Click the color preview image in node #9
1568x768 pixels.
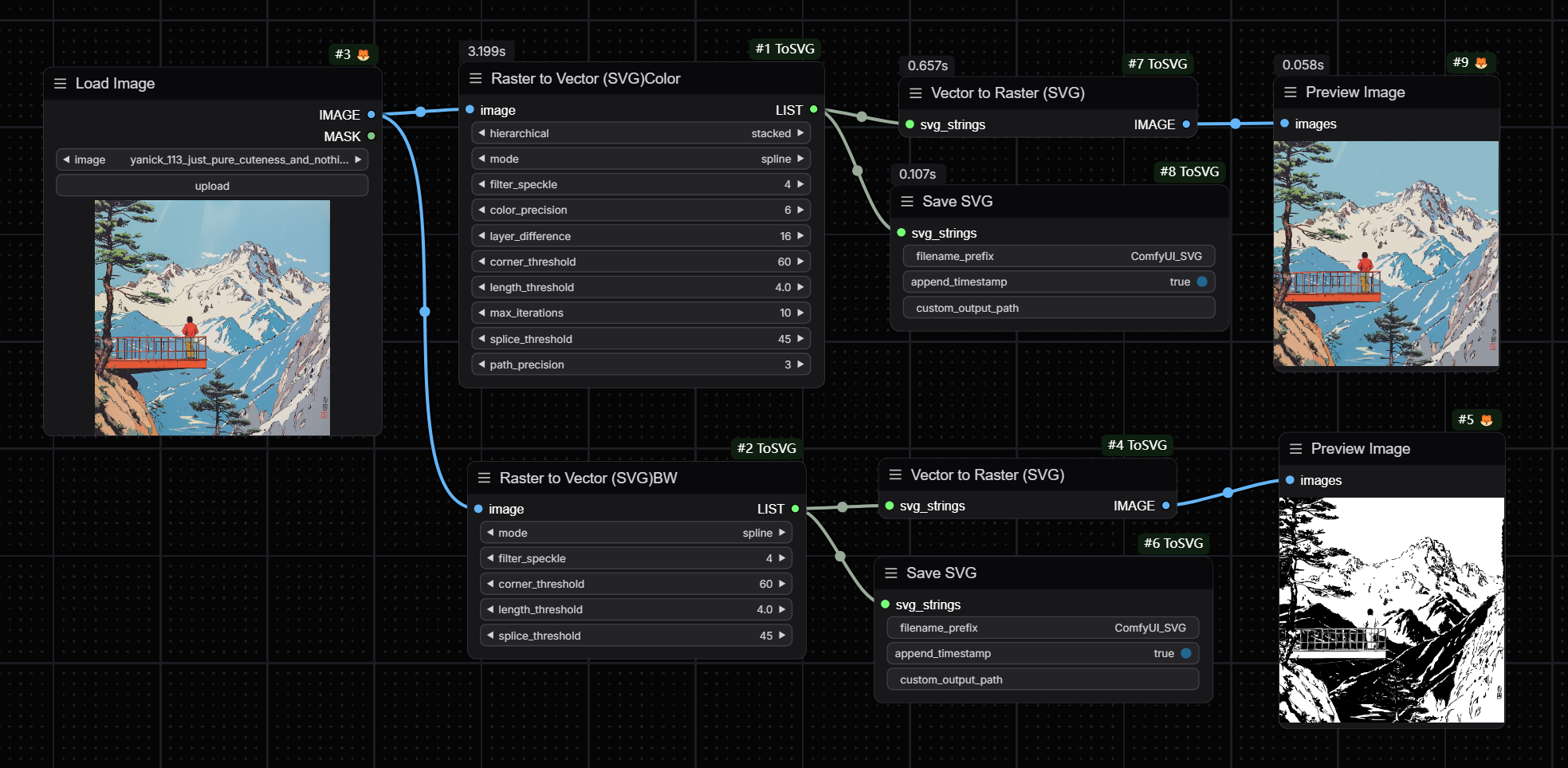click(x=1386, y=254)
